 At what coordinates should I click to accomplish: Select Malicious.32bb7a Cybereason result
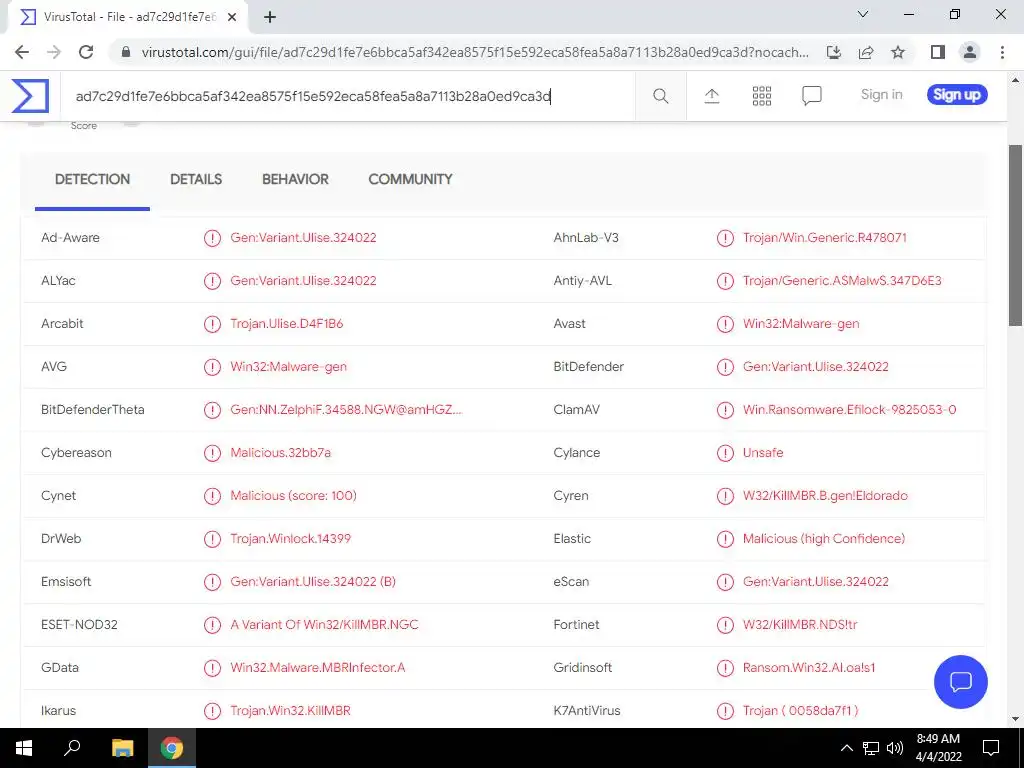pos(280,453)
